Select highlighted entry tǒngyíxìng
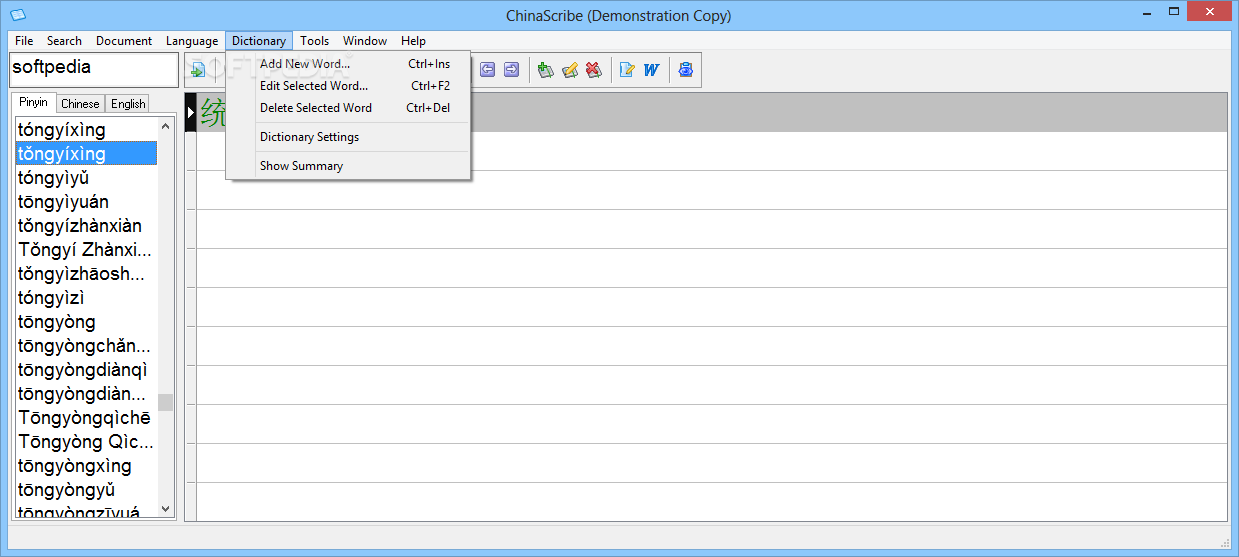 click(x=86, y=154)
